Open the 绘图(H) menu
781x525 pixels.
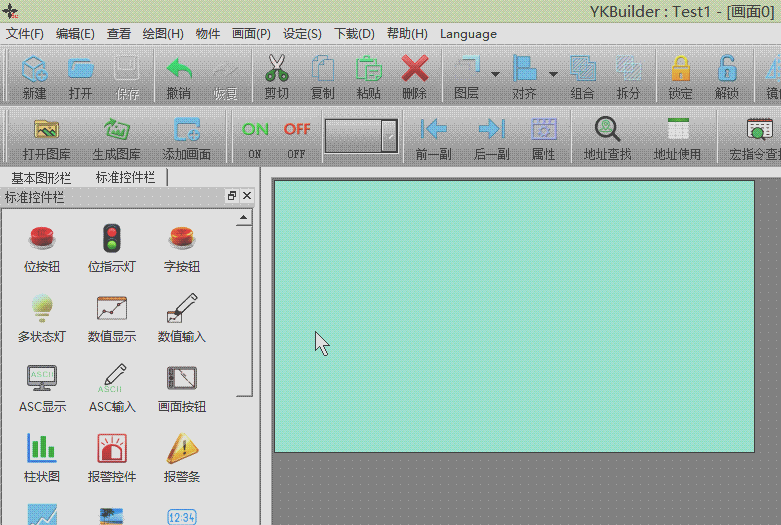point(163,33)
